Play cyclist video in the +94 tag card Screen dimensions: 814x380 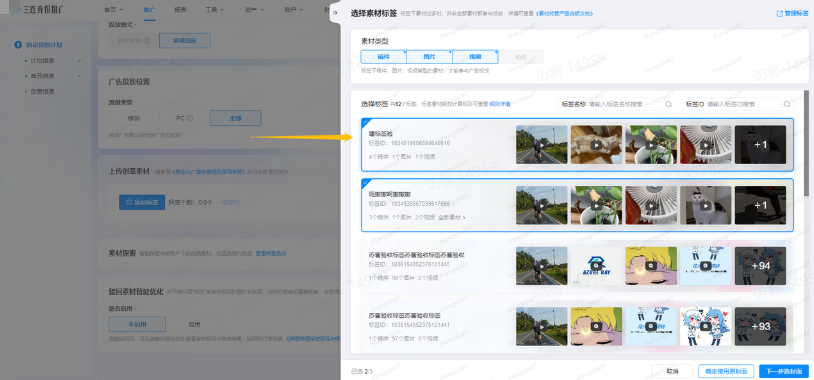tap(541, 266)
